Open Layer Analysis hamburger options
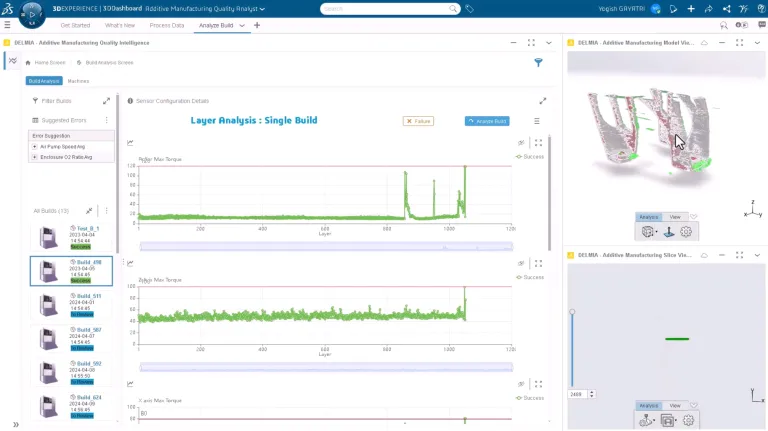The height and width of the screenshot is (431, 768). pos(537,121)
